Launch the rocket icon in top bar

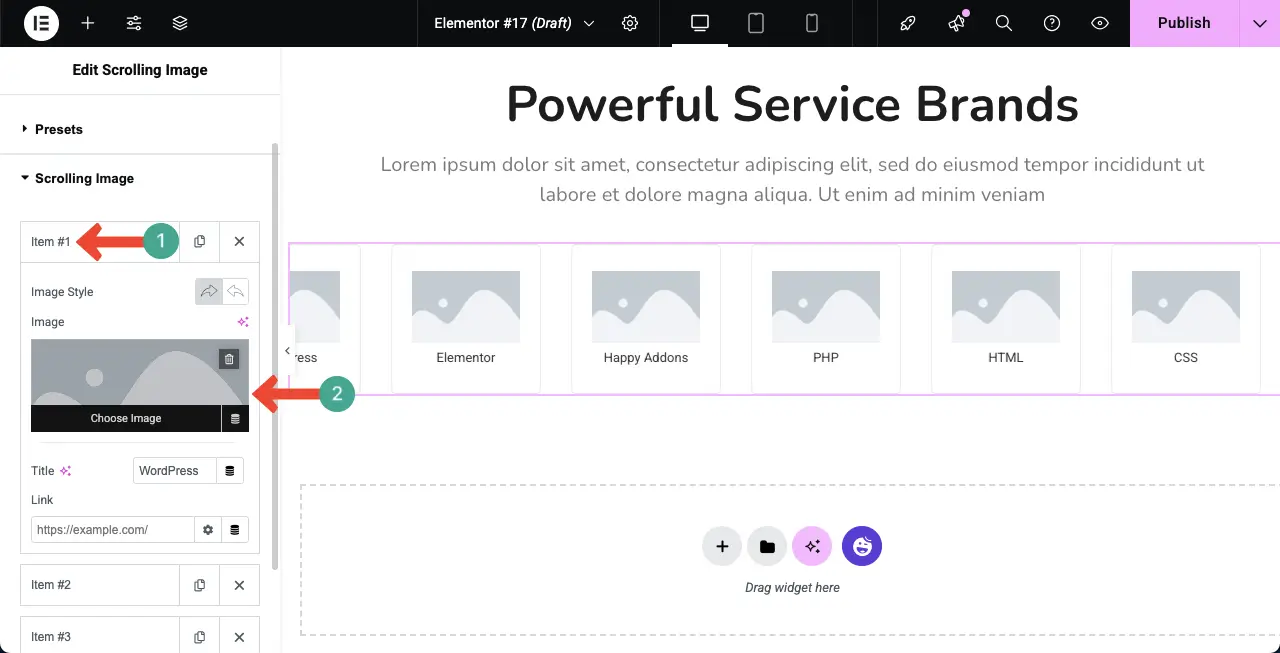tap(908, 23)
